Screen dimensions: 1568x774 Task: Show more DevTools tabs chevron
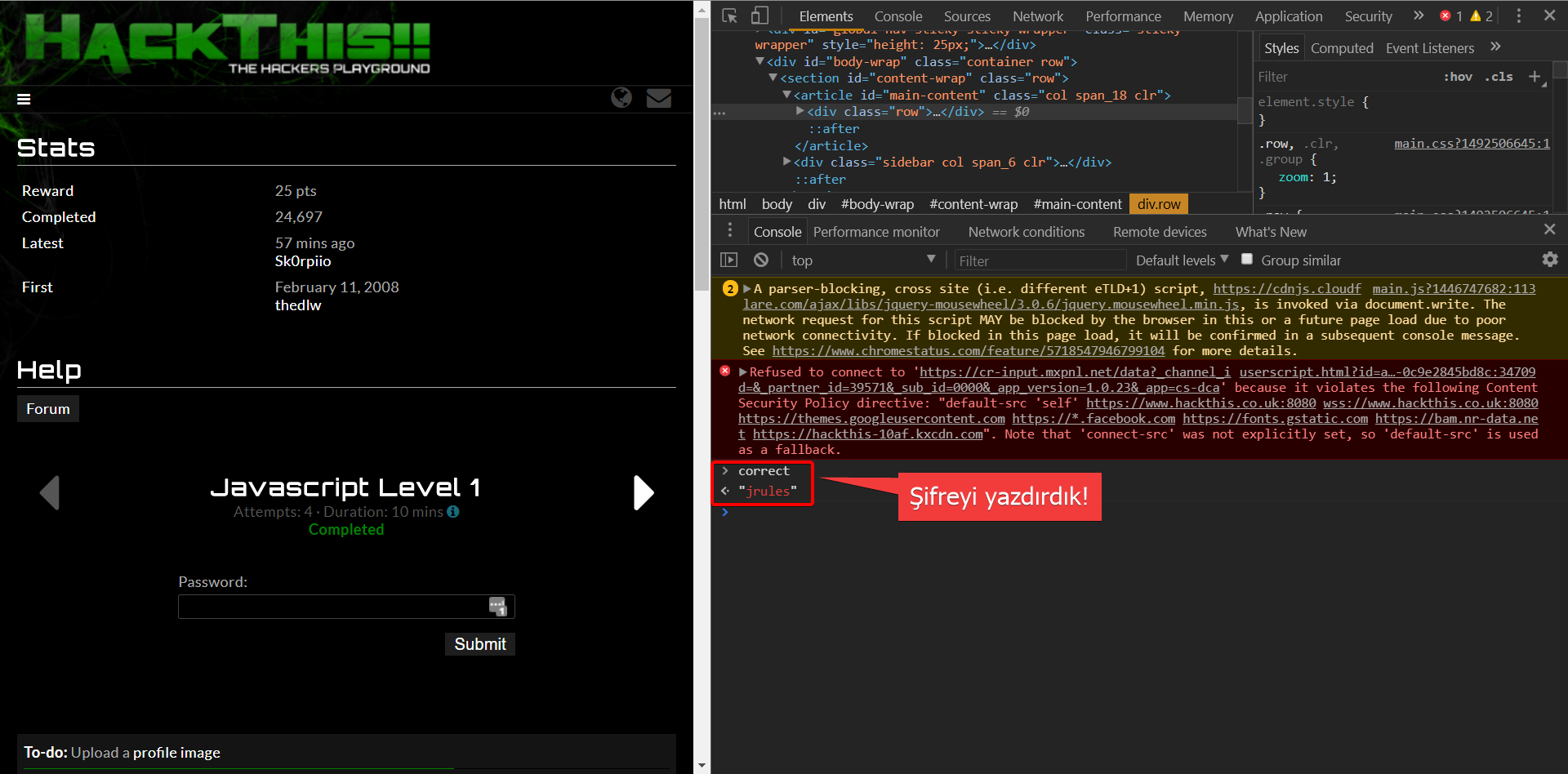click(1419, 16)
